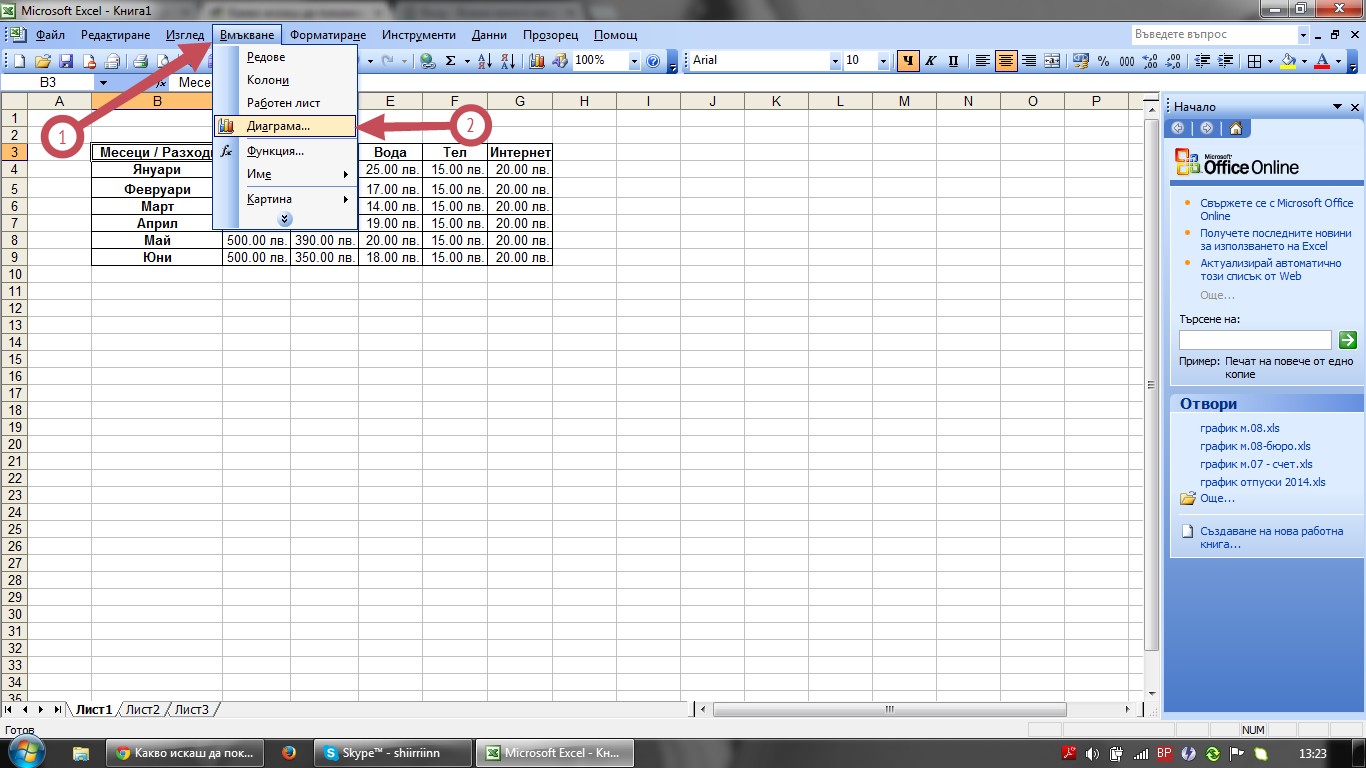Click the Permission toolbar icon

pos(89,61)
